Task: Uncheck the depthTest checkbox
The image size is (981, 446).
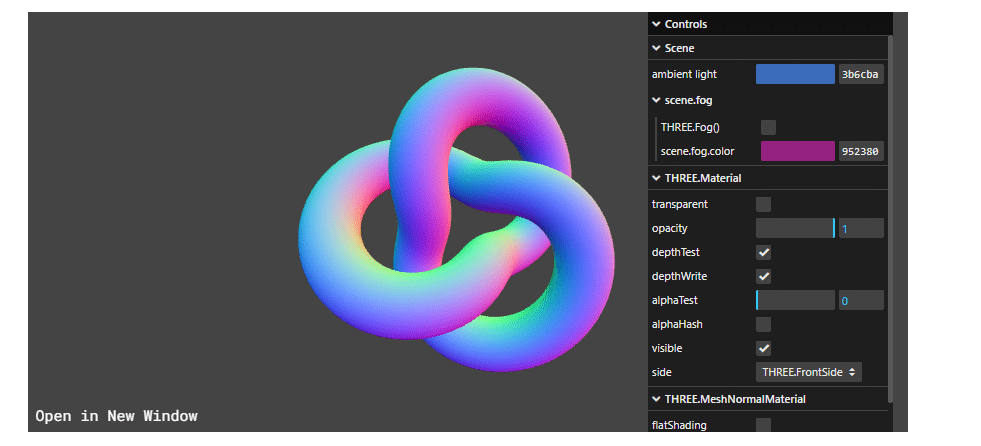Action: tap(763, 253)
